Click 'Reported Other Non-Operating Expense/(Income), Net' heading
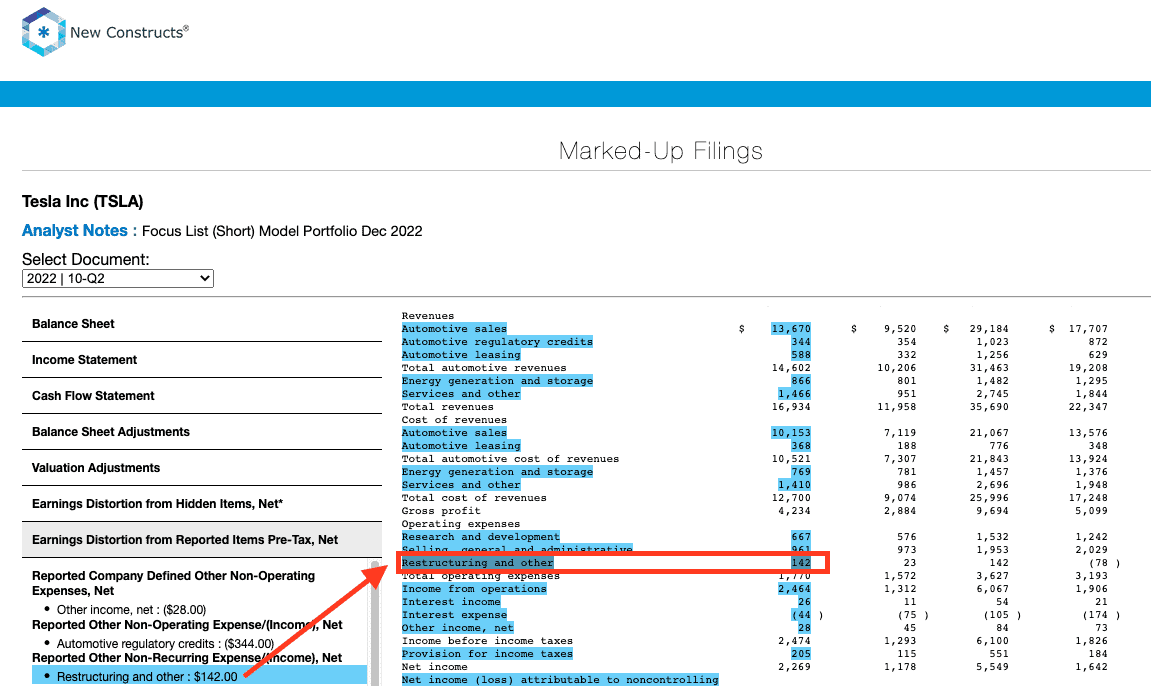 187,624
